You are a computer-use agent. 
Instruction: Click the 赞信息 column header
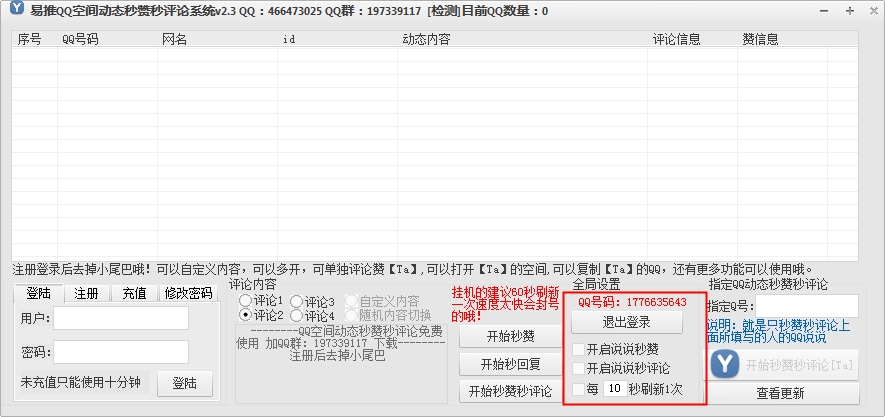(x=782, y=39)
